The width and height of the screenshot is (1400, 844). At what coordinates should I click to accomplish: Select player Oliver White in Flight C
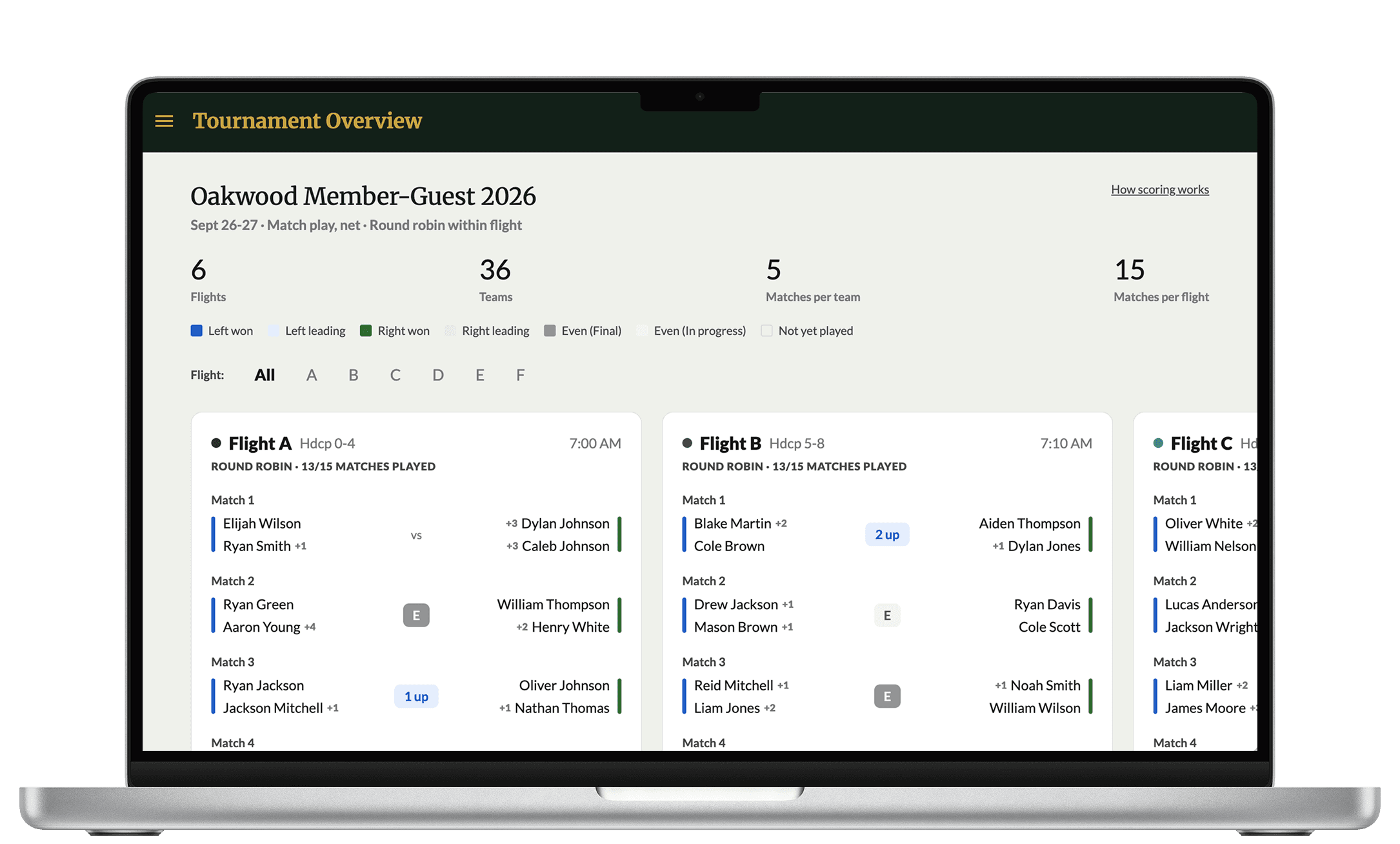coord(1204,523)
